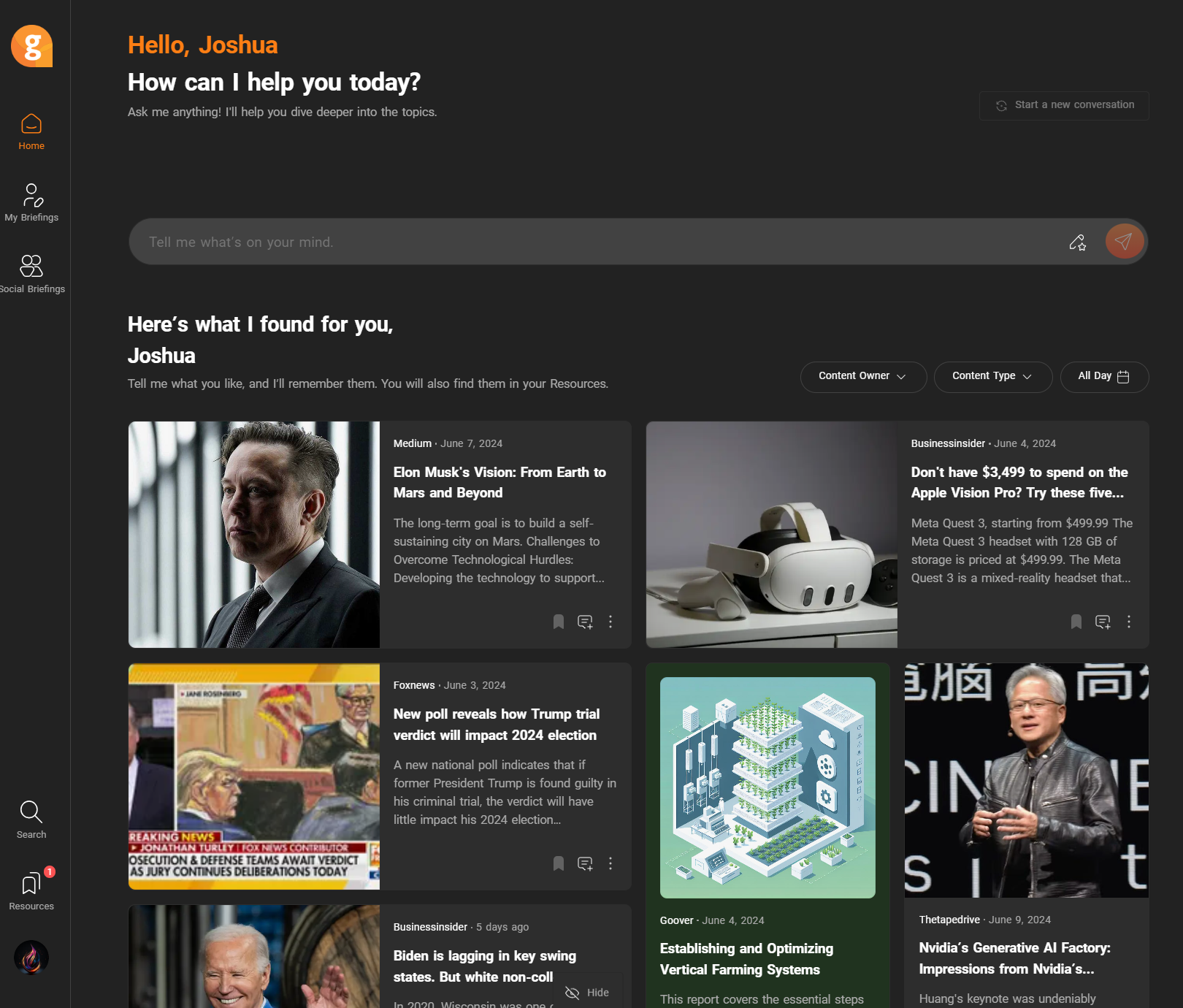Image resolution: width=1183 pixels, height=1008 pixels.
Task: Go to Social Briefings in sidebar
Action: click(31, 274)
